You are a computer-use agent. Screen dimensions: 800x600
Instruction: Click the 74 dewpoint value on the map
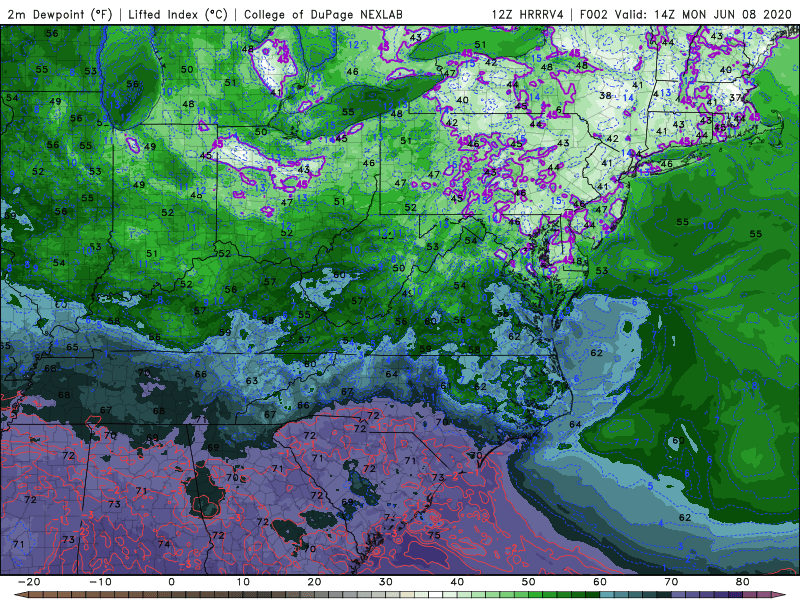click(164, 544)
